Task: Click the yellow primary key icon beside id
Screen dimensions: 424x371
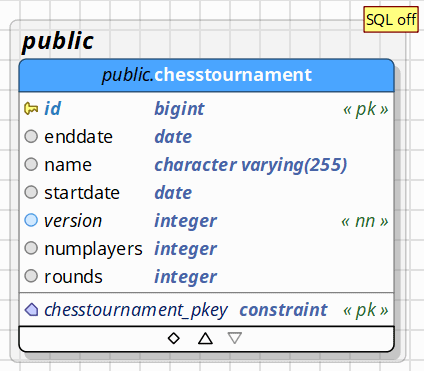Action: point(31,109)
